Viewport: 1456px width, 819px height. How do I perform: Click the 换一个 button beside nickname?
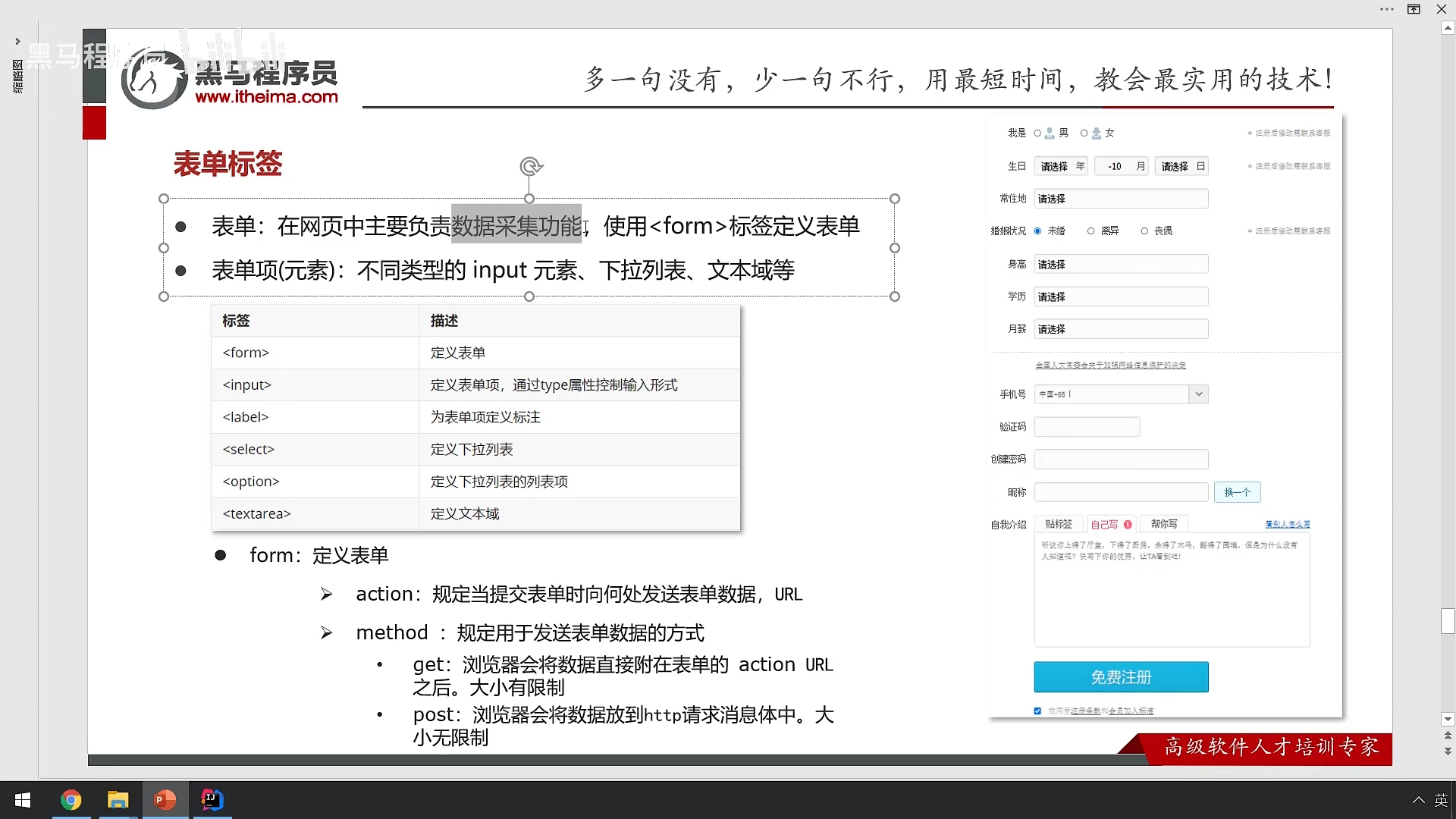(1237, 492)
